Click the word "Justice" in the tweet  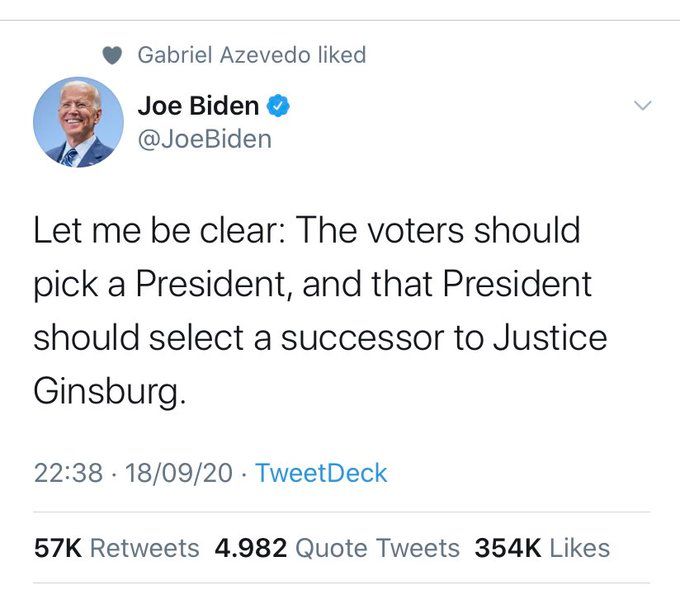click(550, 336)
